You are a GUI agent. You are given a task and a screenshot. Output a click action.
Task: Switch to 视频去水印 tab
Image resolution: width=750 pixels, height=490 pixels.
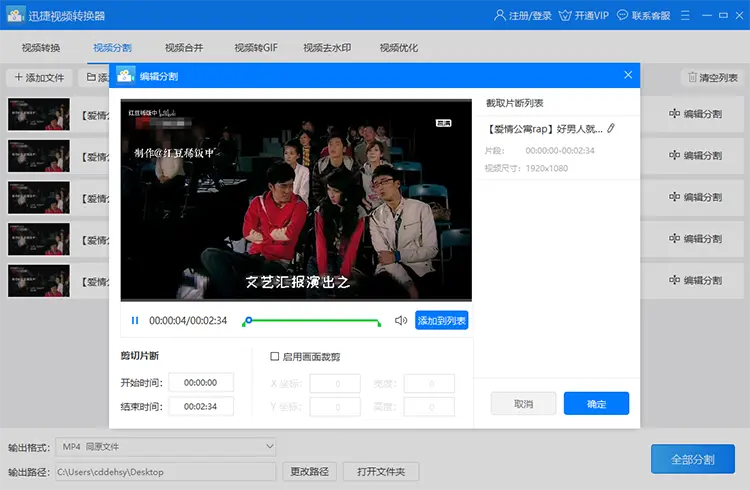click(x=327, y=48)
